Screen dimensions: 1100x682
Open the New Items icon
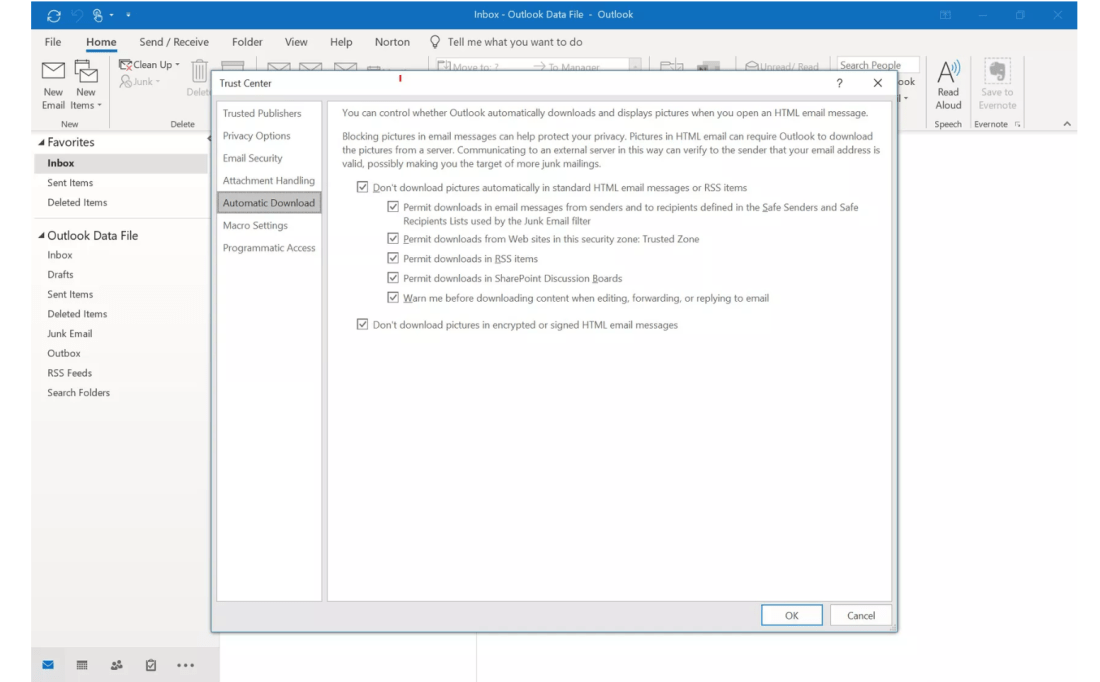[x=86, y=71]
